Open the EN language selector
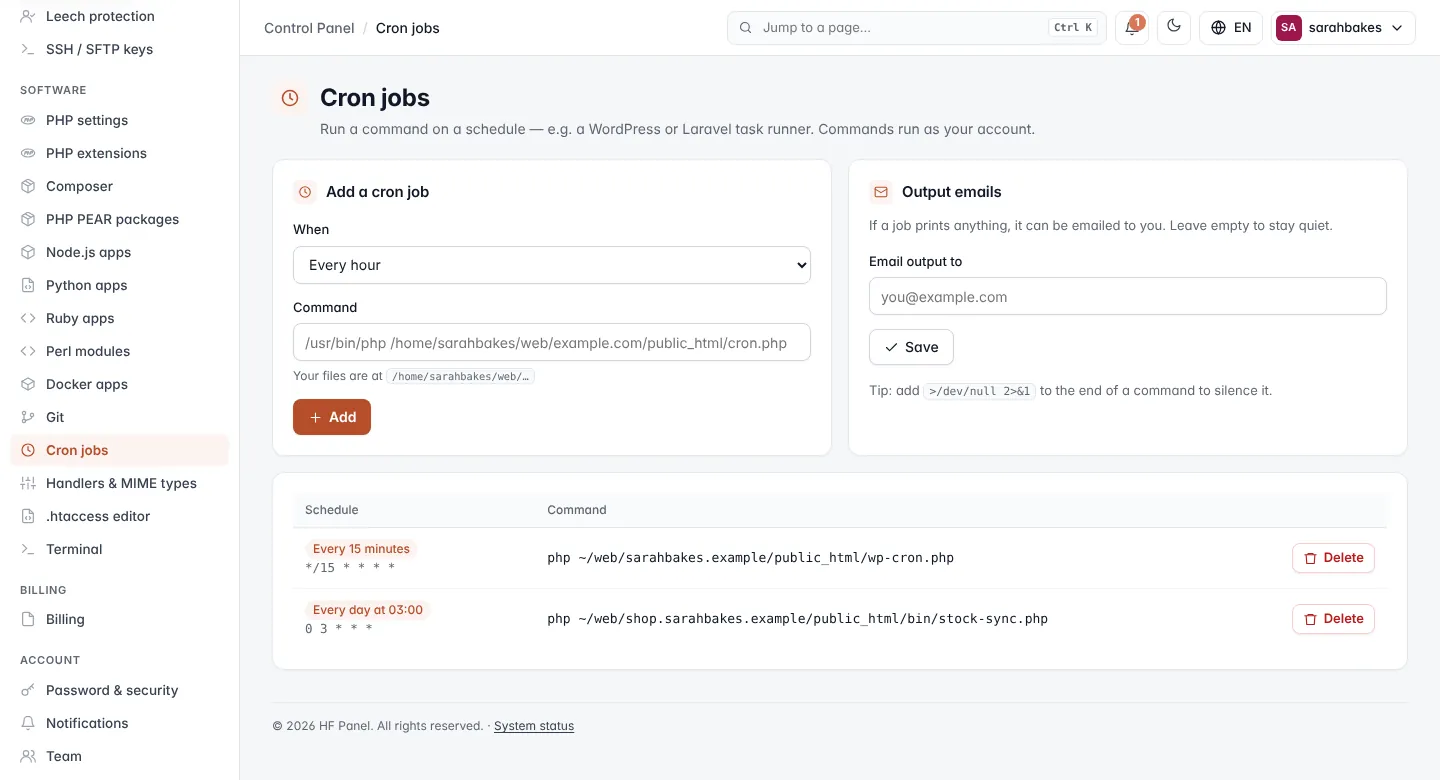This screenshot has height=780, width=1440. point(1231,28)
